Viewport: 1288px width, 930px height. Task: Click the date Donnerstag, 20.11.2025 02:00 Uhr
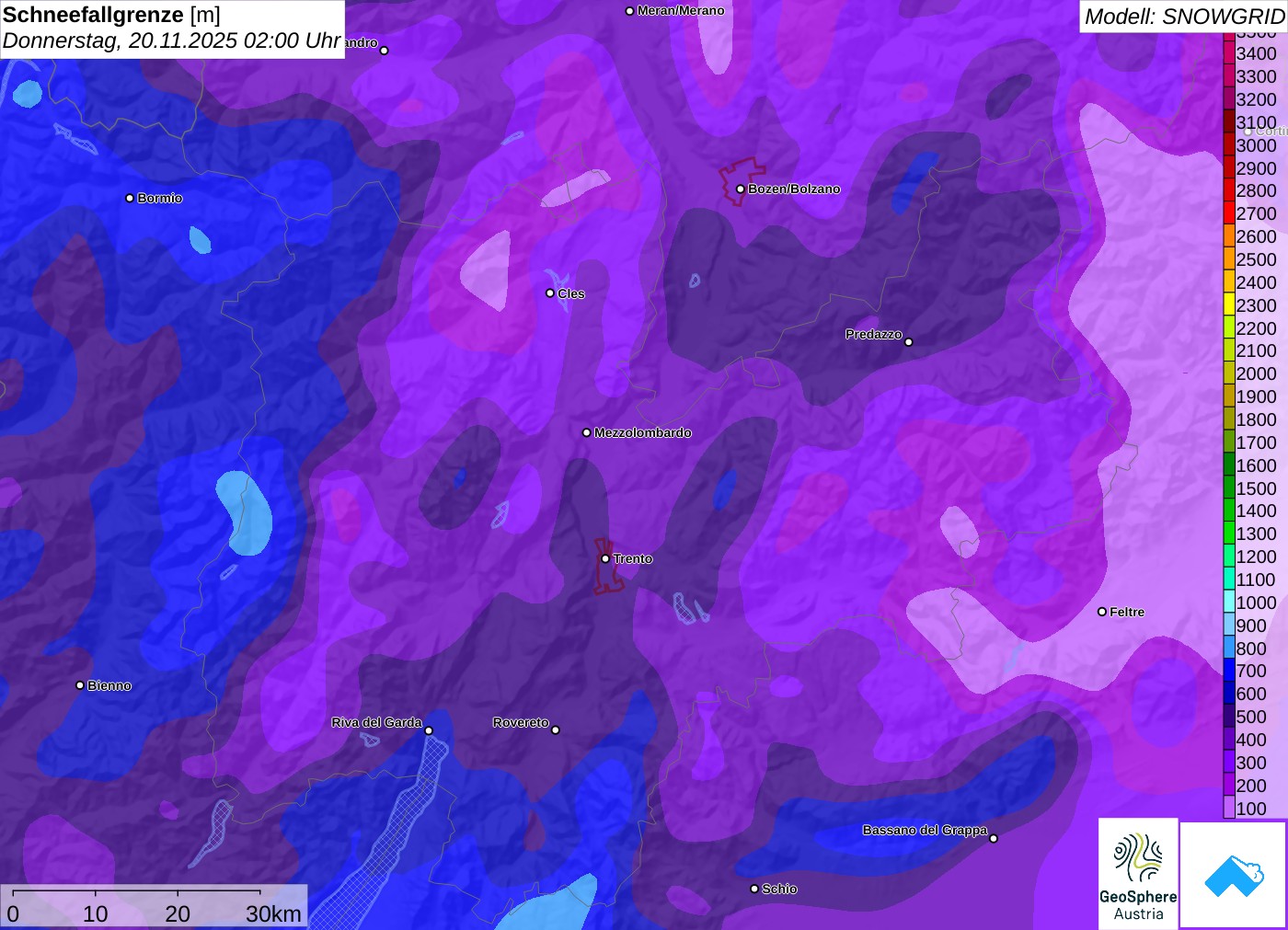(172, 40)
